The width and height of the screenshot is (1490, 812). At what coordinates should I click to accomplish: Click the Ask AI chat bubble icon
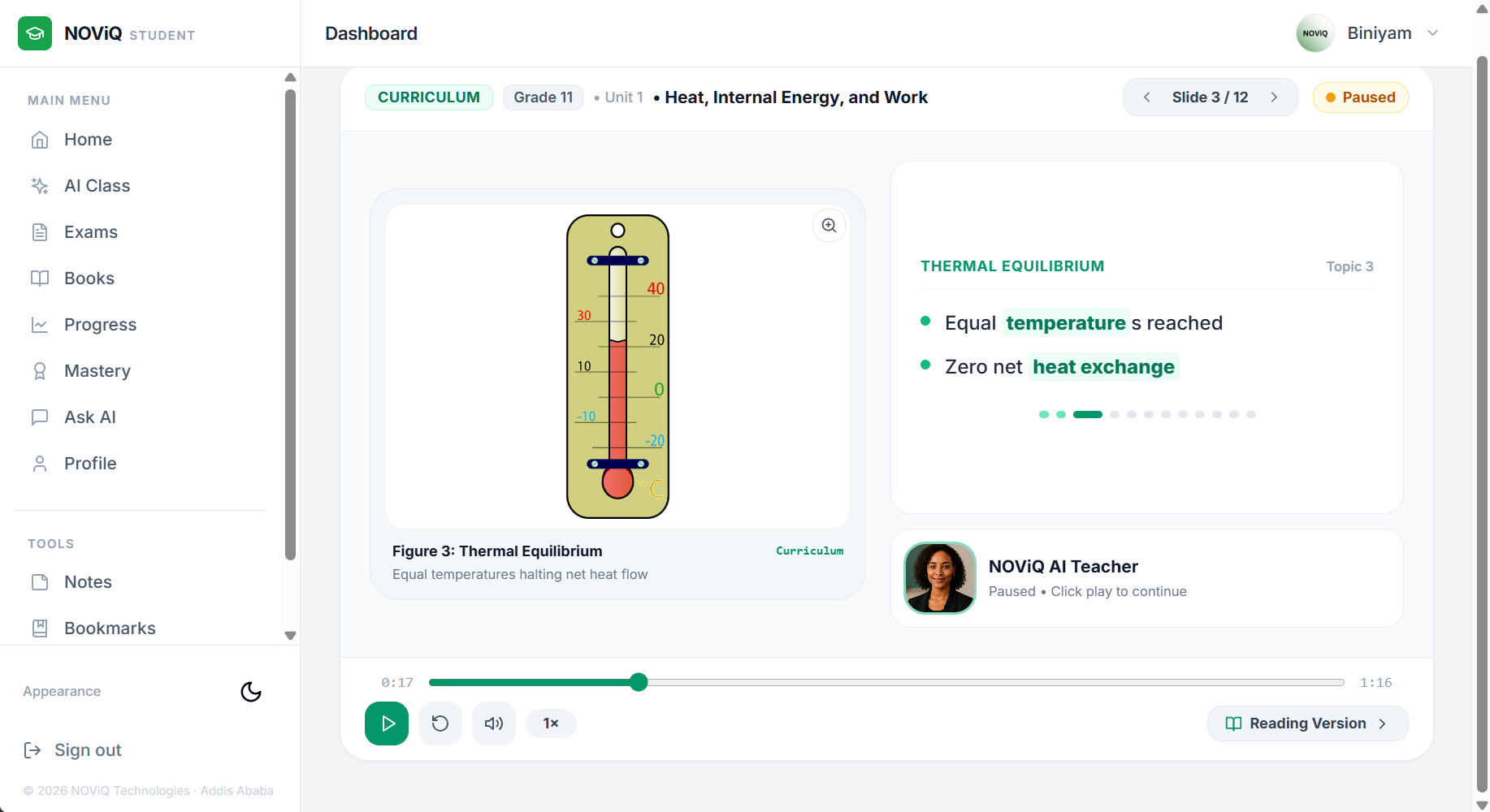pos(40,417)
